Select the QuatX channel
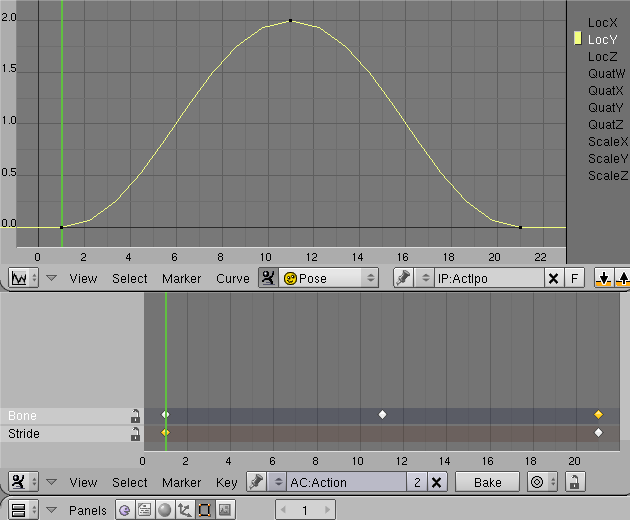The height and width of the screenshot is (520, 630). point(606,90)
